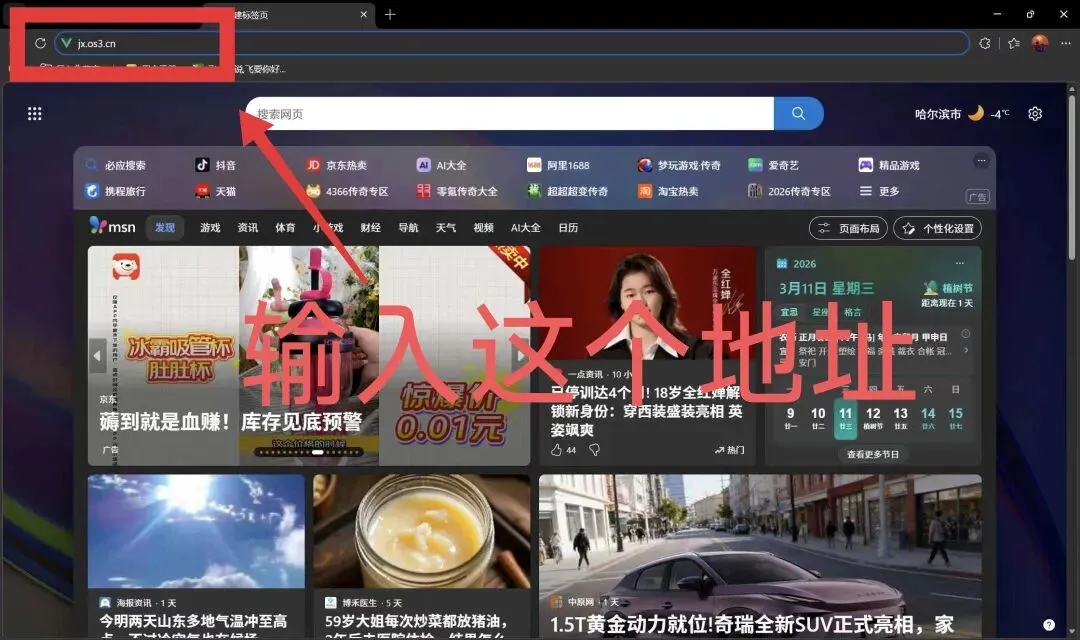Select the 发现 tab
1080x640 pixels.
pyautogui.click(x=165, y=227)
